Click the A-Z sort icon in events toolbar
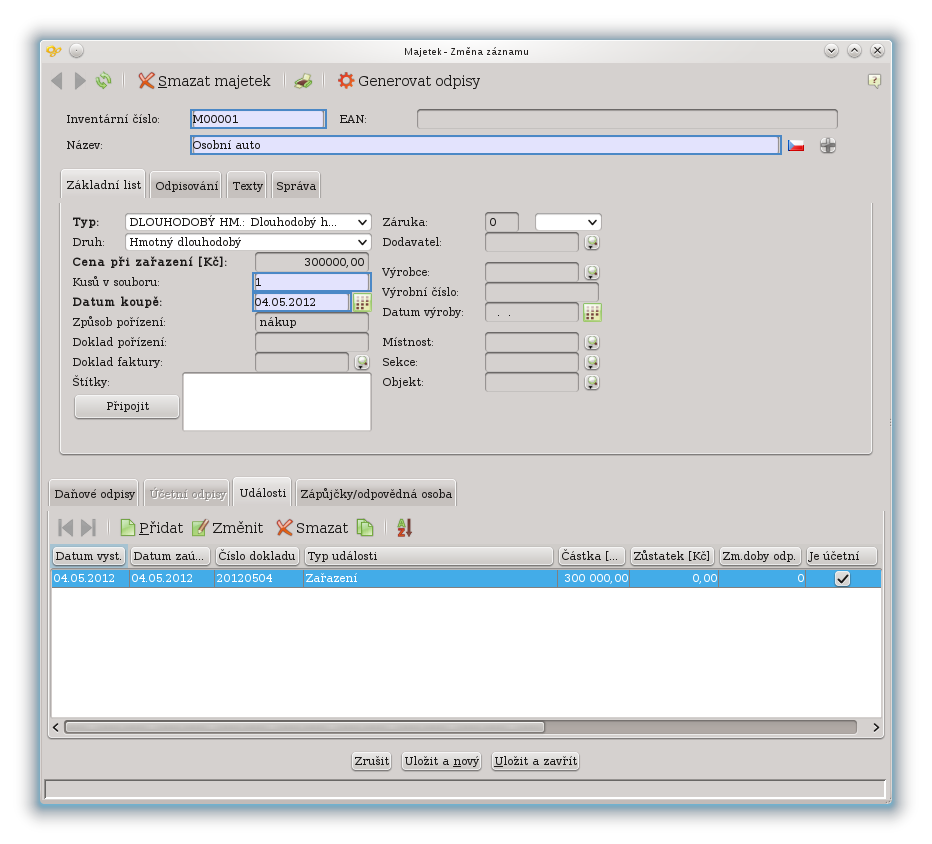The width and height of the screenshot is (932, 844). (404, 528)
